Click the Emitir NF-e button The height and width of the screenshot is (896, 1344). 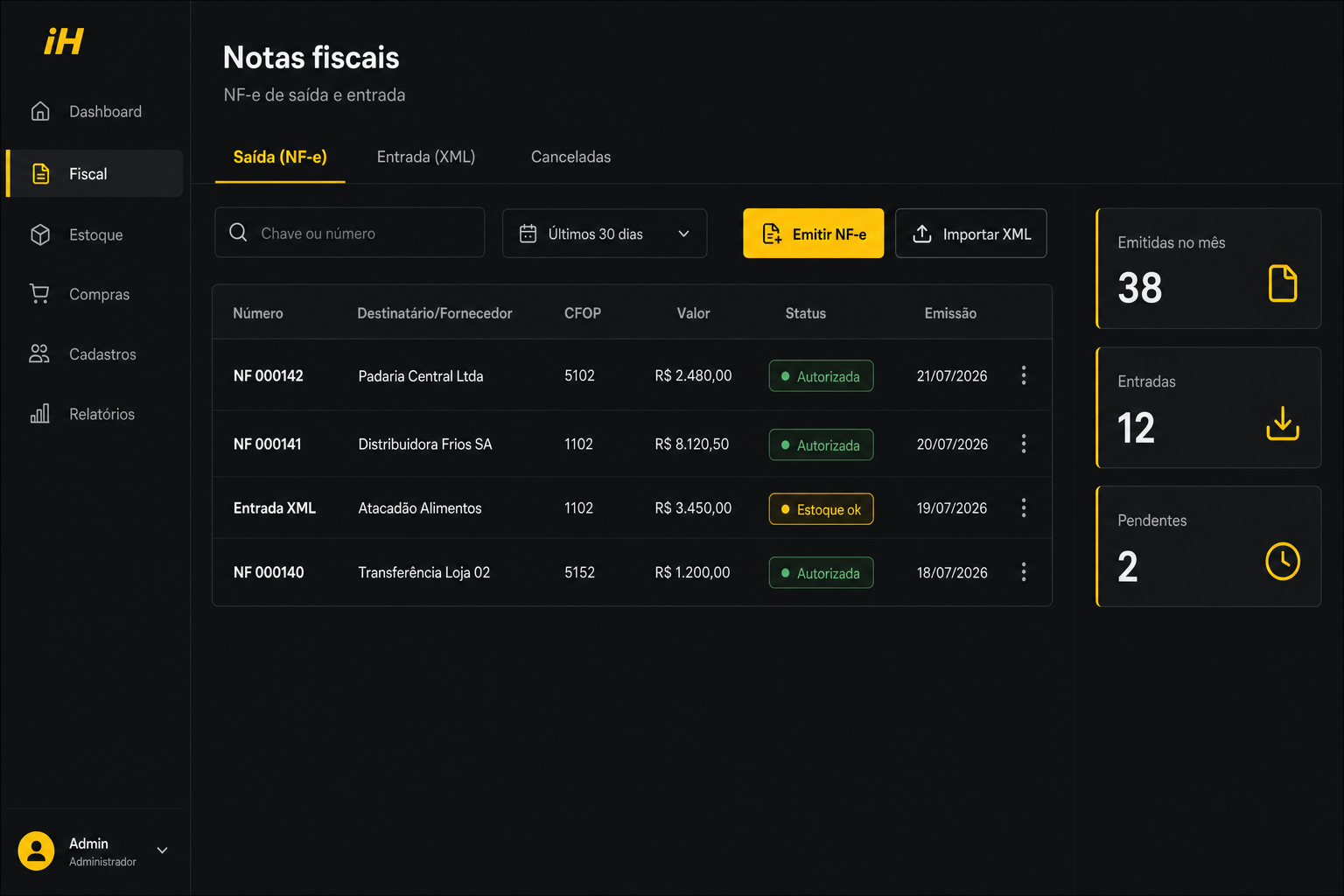[814, 234]
